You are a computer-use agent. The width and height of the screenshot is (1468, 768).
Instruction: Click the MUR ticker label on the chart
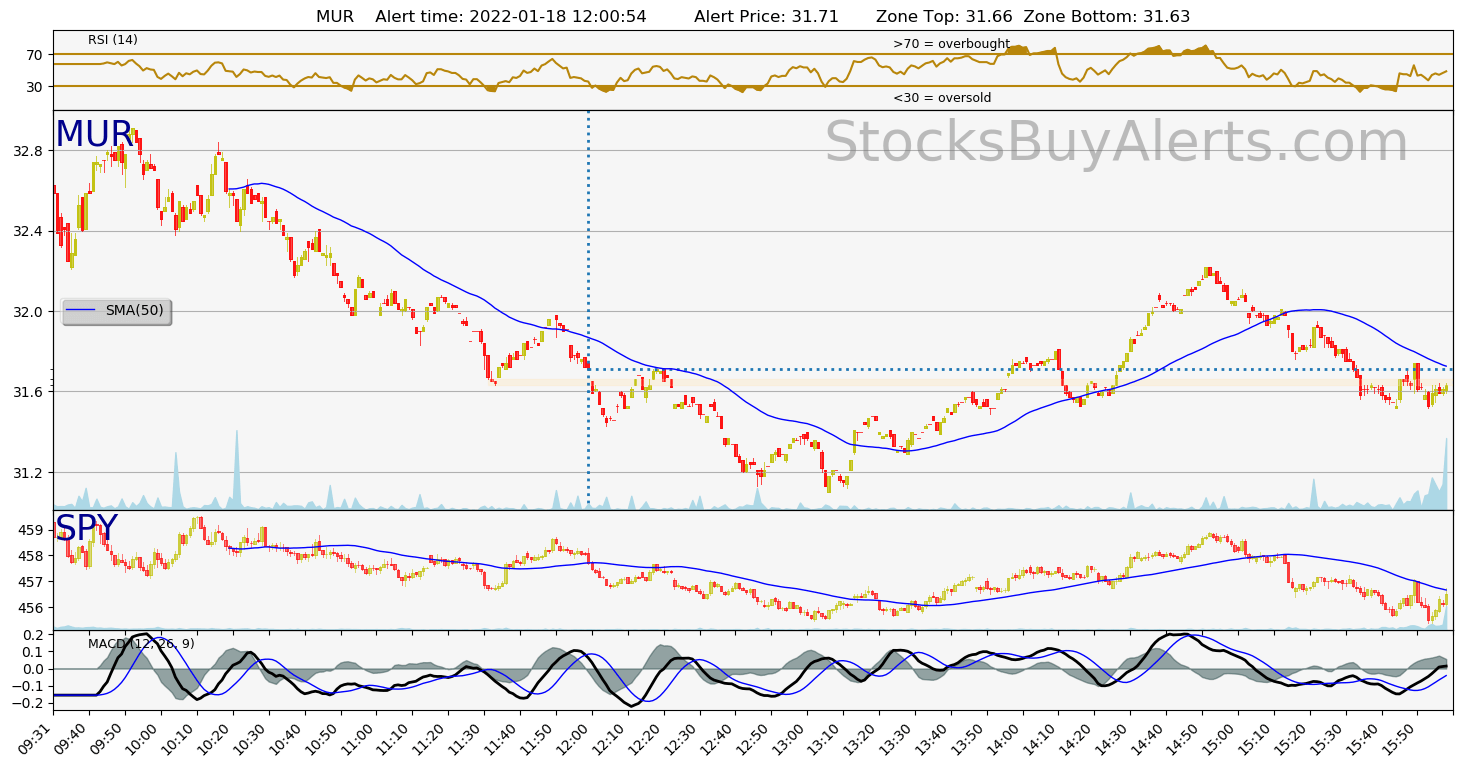pyautogui.click(x=94, y=135)
